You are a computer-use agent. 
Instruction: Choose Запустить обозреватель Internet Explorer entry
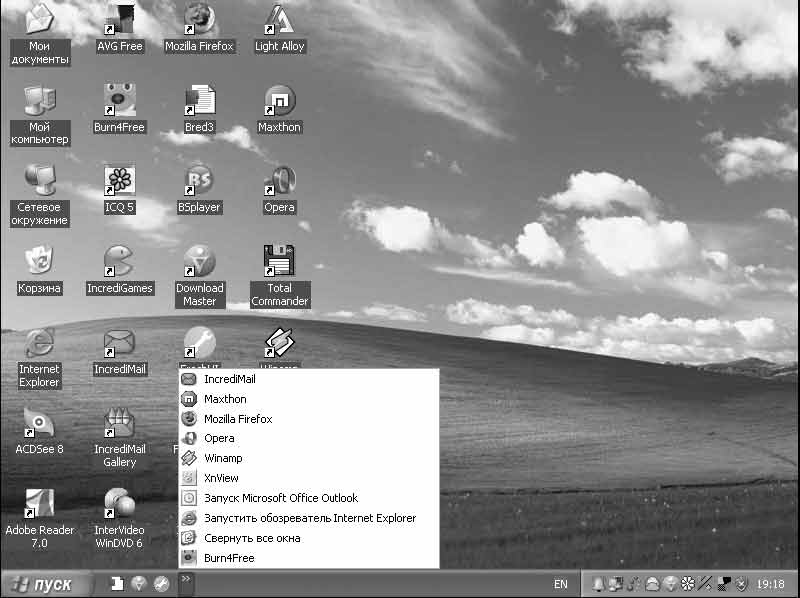pos(309,518)
